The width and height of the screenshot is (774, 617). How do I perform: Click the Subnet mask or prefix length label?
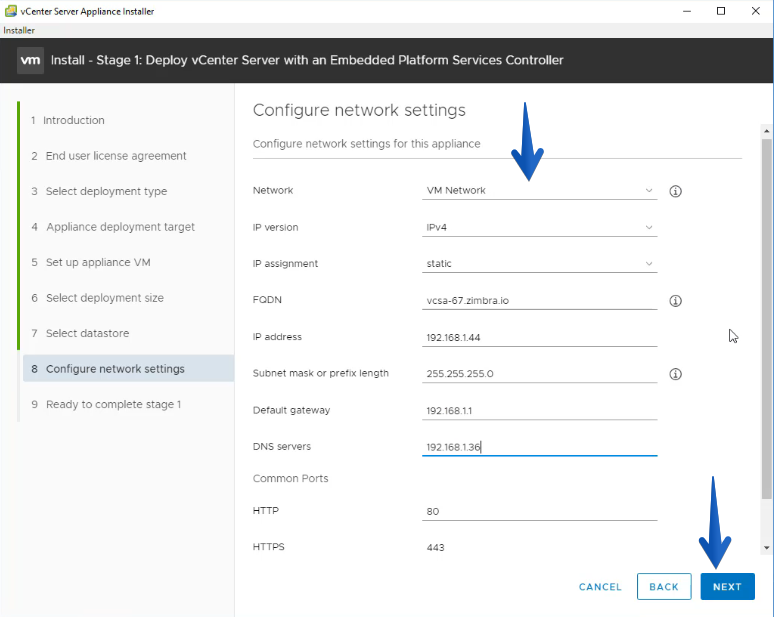320,374
